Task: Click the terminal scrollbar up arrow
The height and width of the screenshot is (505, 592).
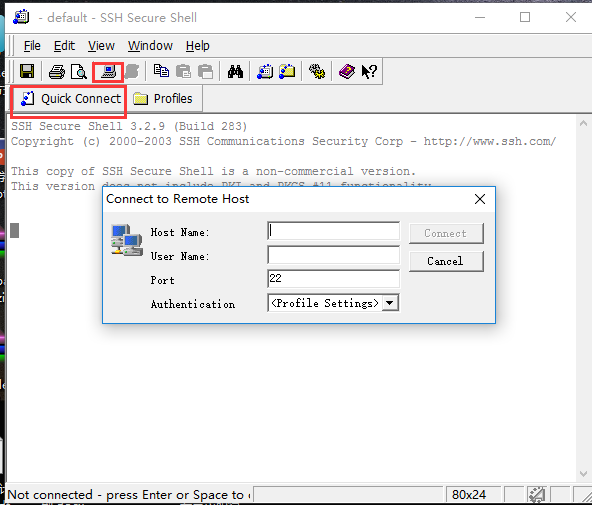Action: [583, 123]
